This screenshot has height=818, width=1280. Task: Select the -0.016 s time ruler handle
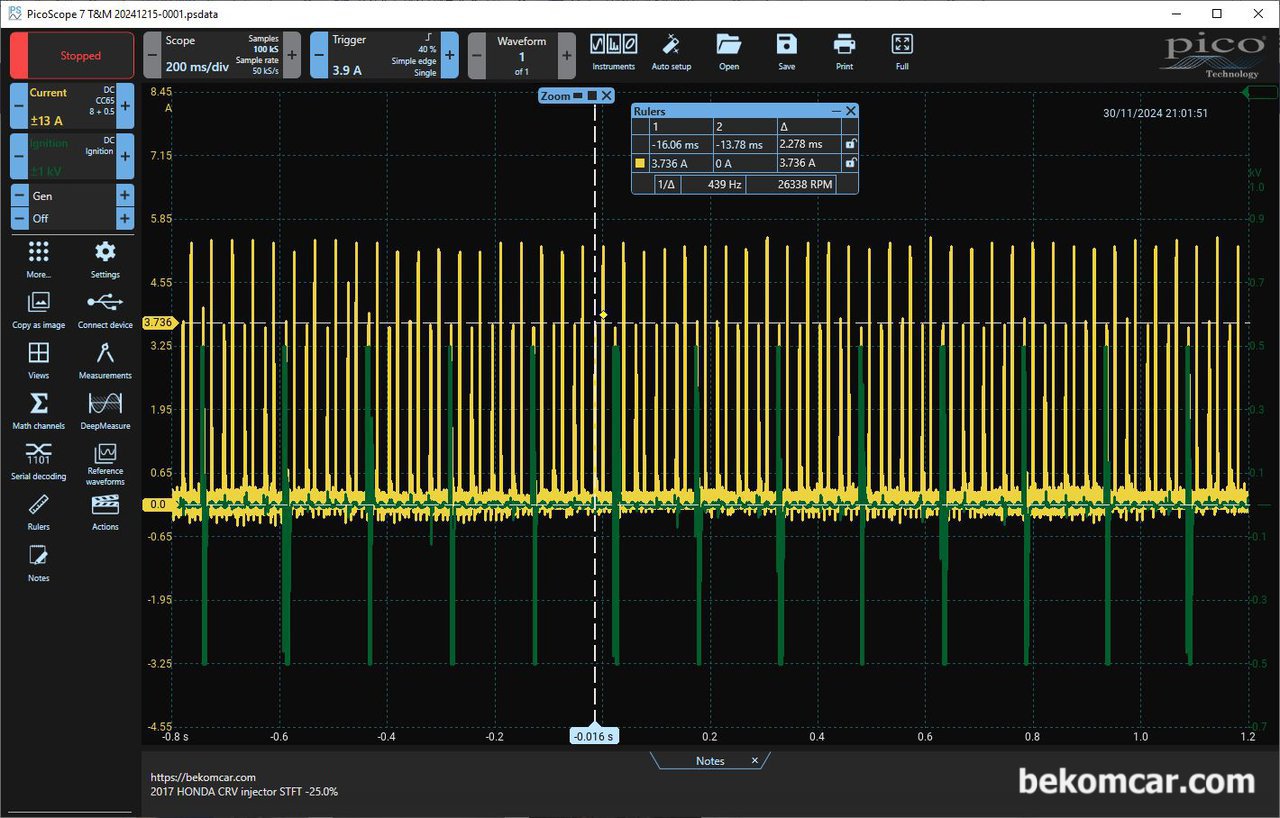[595, 736]
